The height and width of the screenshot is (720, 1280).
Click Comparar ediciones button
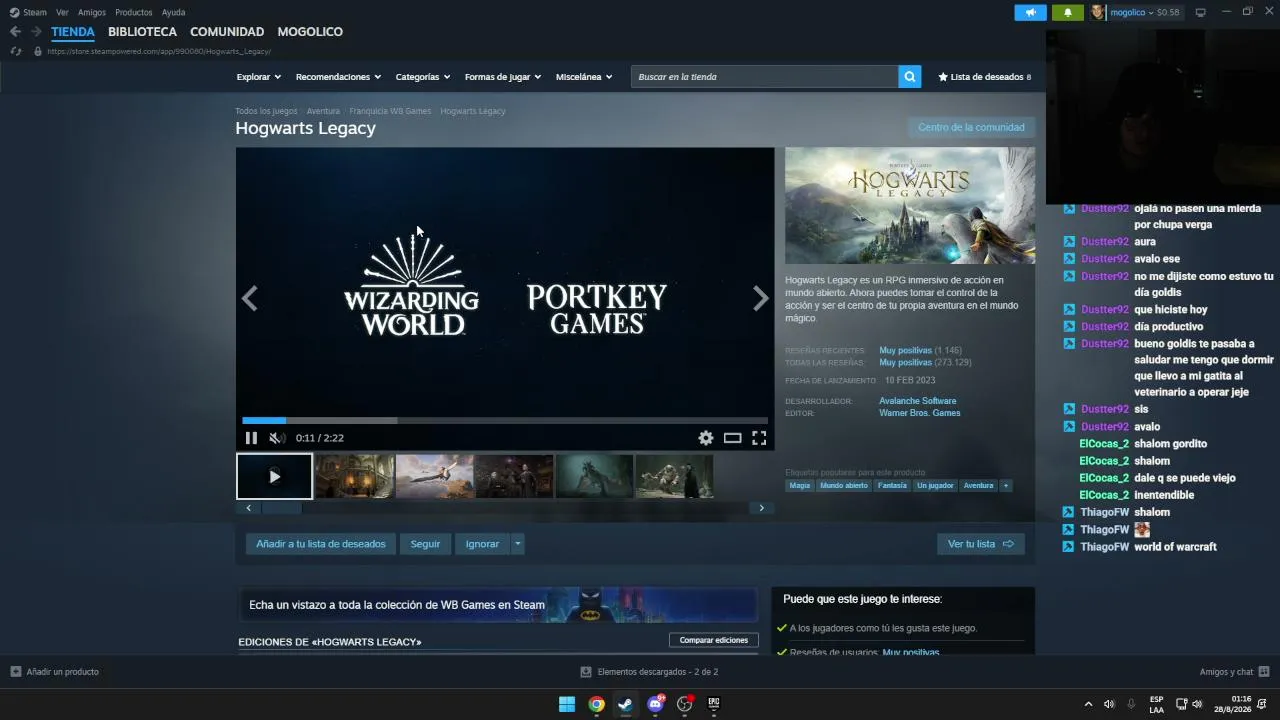coord(714,640)
